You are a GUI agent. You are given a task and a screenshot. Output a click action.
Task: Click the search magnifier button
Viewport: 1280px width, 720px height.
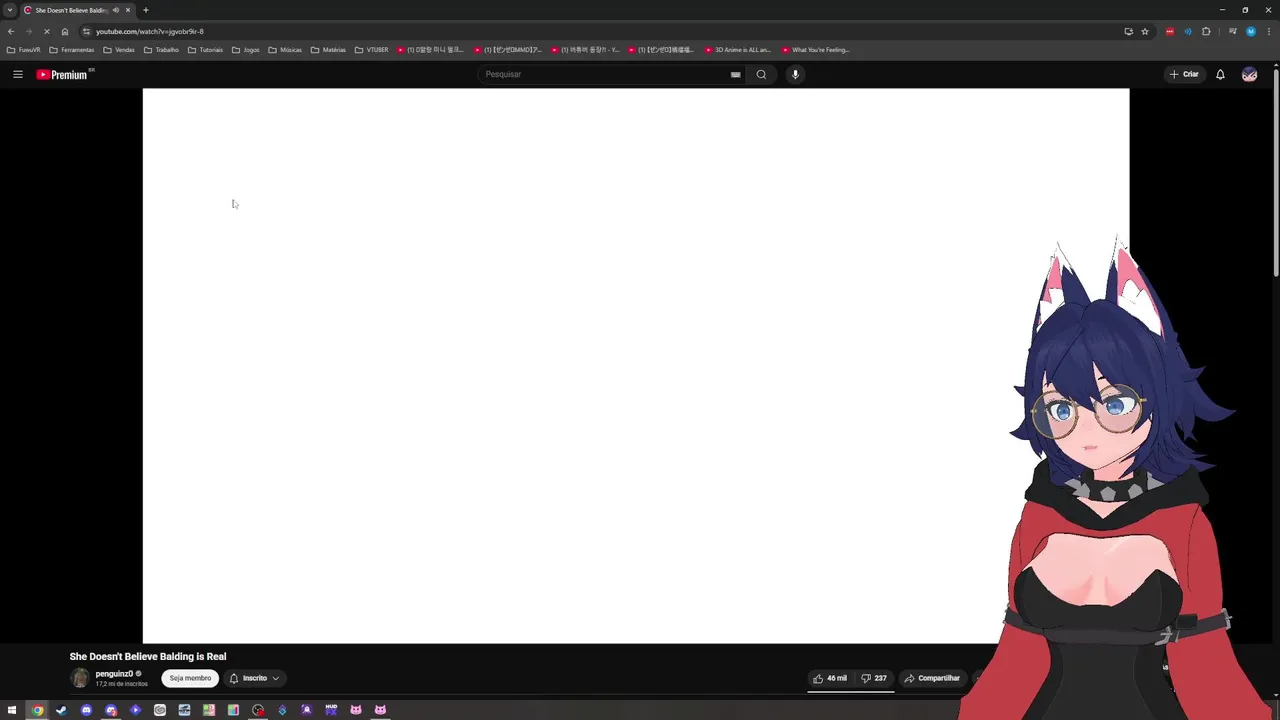pyautogui.click(x=761, y=74)
